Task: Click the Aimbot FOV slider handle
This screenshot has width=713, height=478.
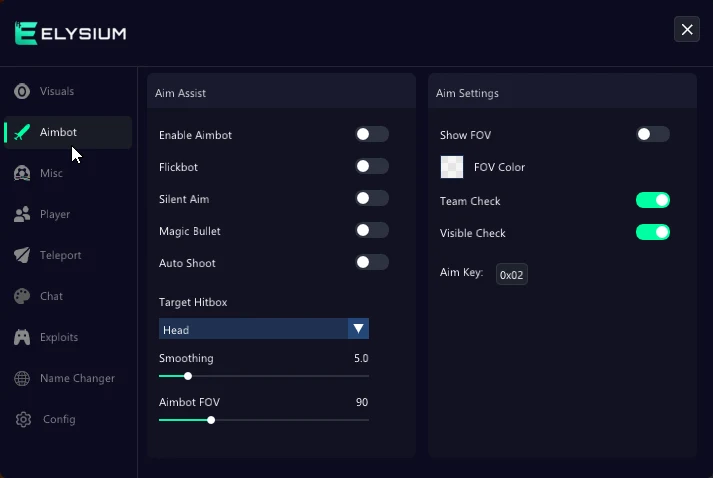Action: [x=211, y=420]
